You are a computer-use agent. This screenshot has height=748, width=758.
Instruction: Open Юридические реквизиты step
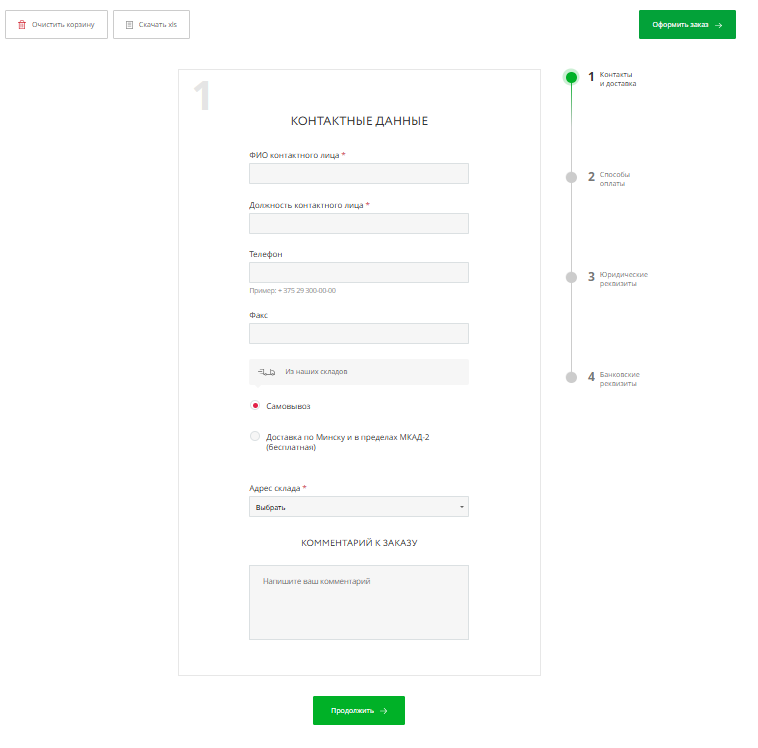click(x=623, y=279)
